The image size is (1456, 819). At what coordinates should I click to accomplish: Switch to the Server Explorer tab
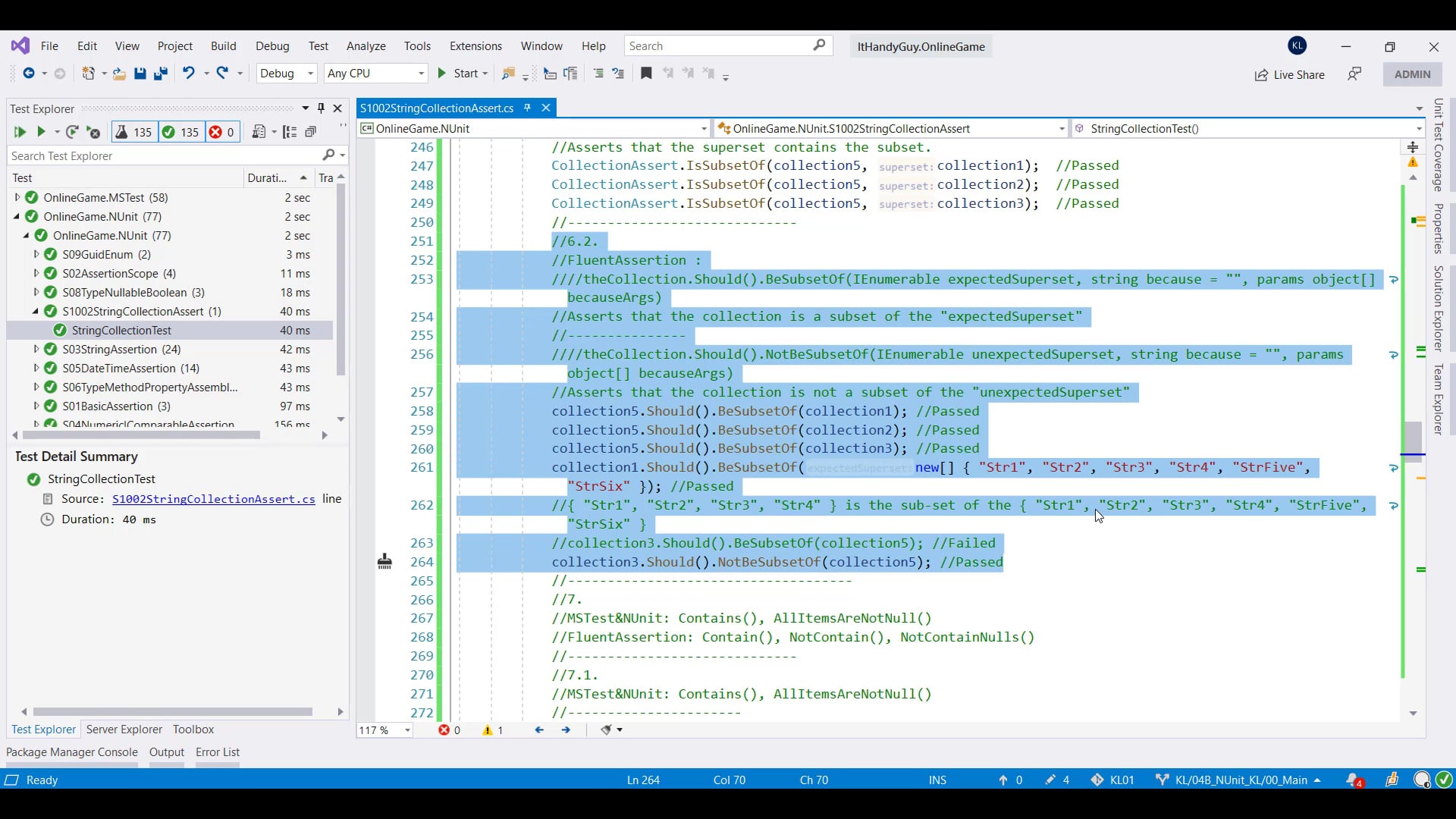pos(124,730)
